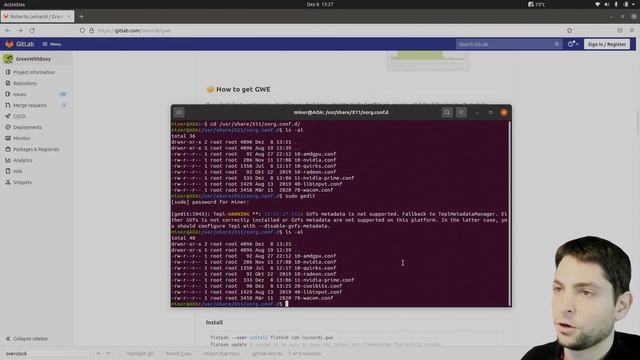Click the temperature indicator in top bar
This screenshot has height=360, width=640.
tap(537, 4)
